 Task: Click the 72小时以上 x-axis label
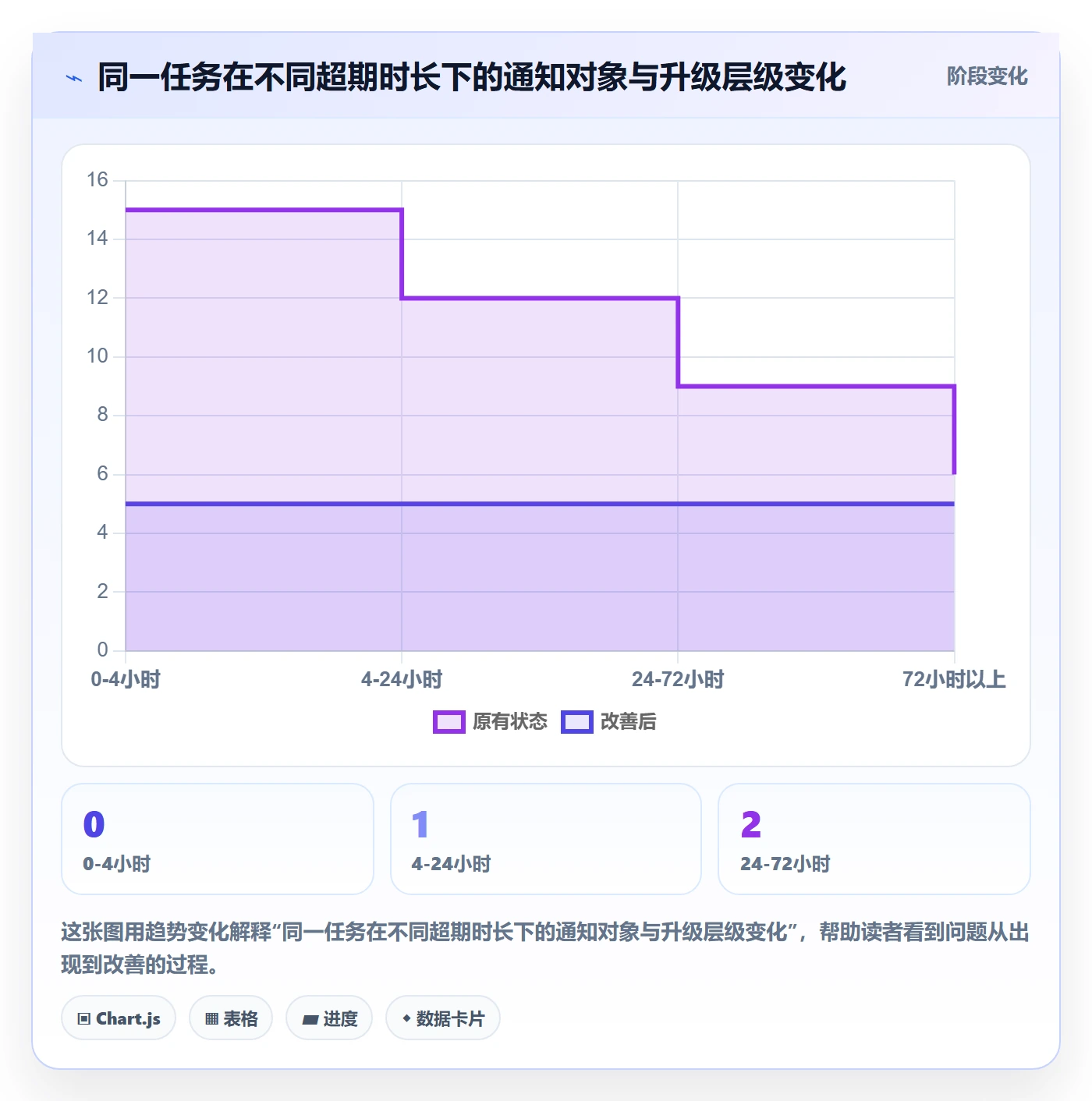click(x=954, y=679)
